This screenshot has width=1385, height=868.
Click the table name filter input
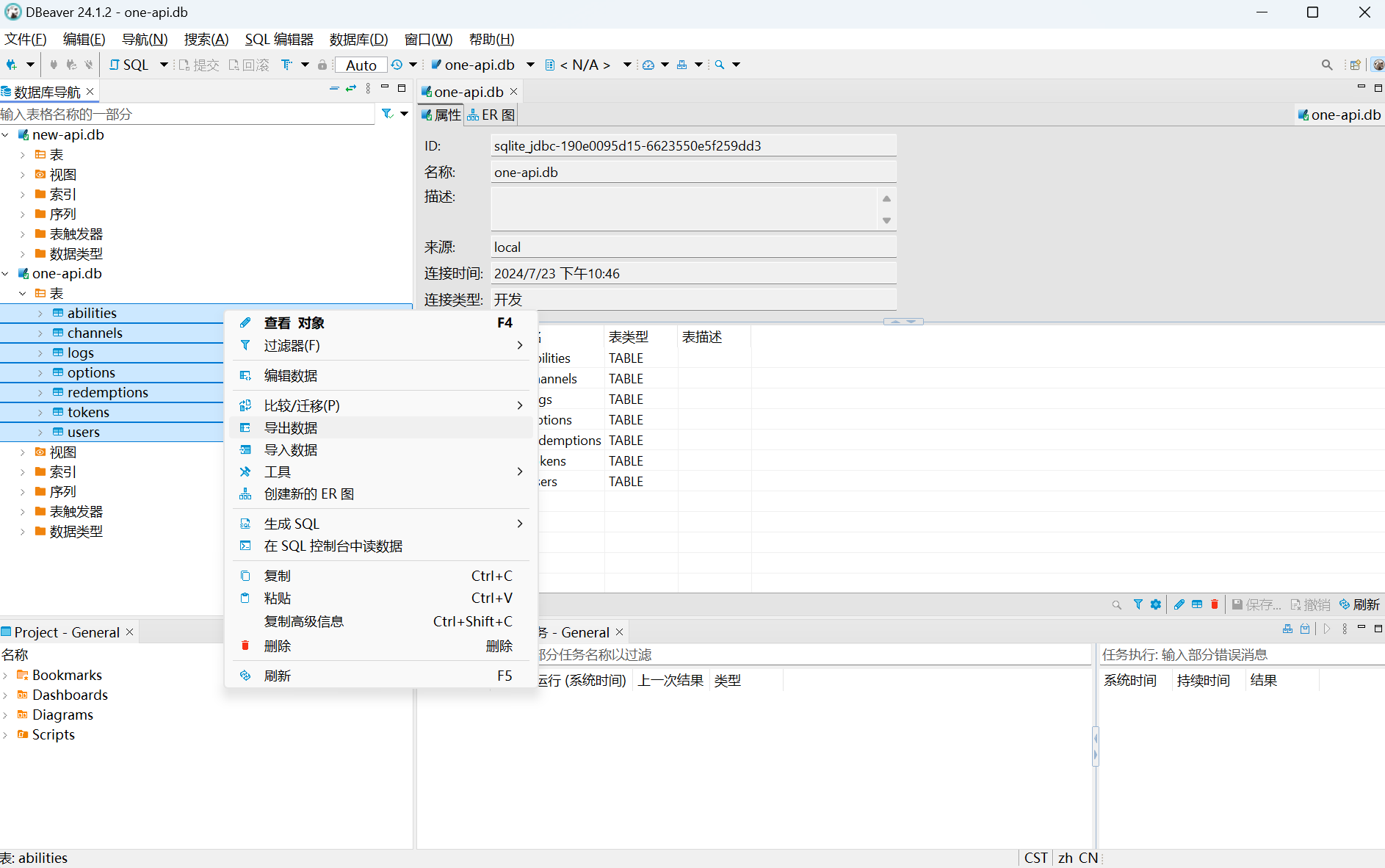tap(187, 114)
